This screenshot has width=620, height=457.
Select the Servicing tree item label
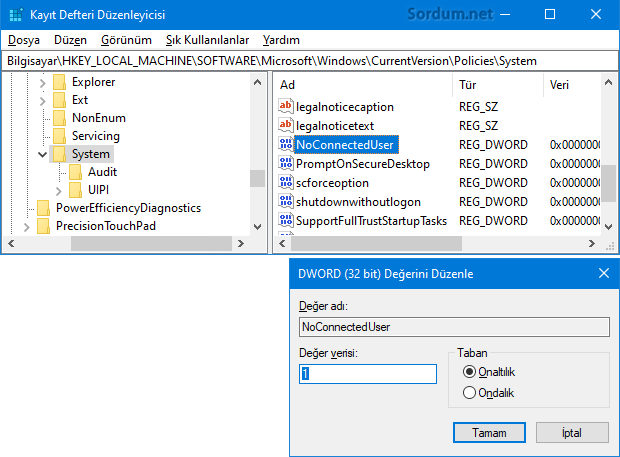click(96, 136)
